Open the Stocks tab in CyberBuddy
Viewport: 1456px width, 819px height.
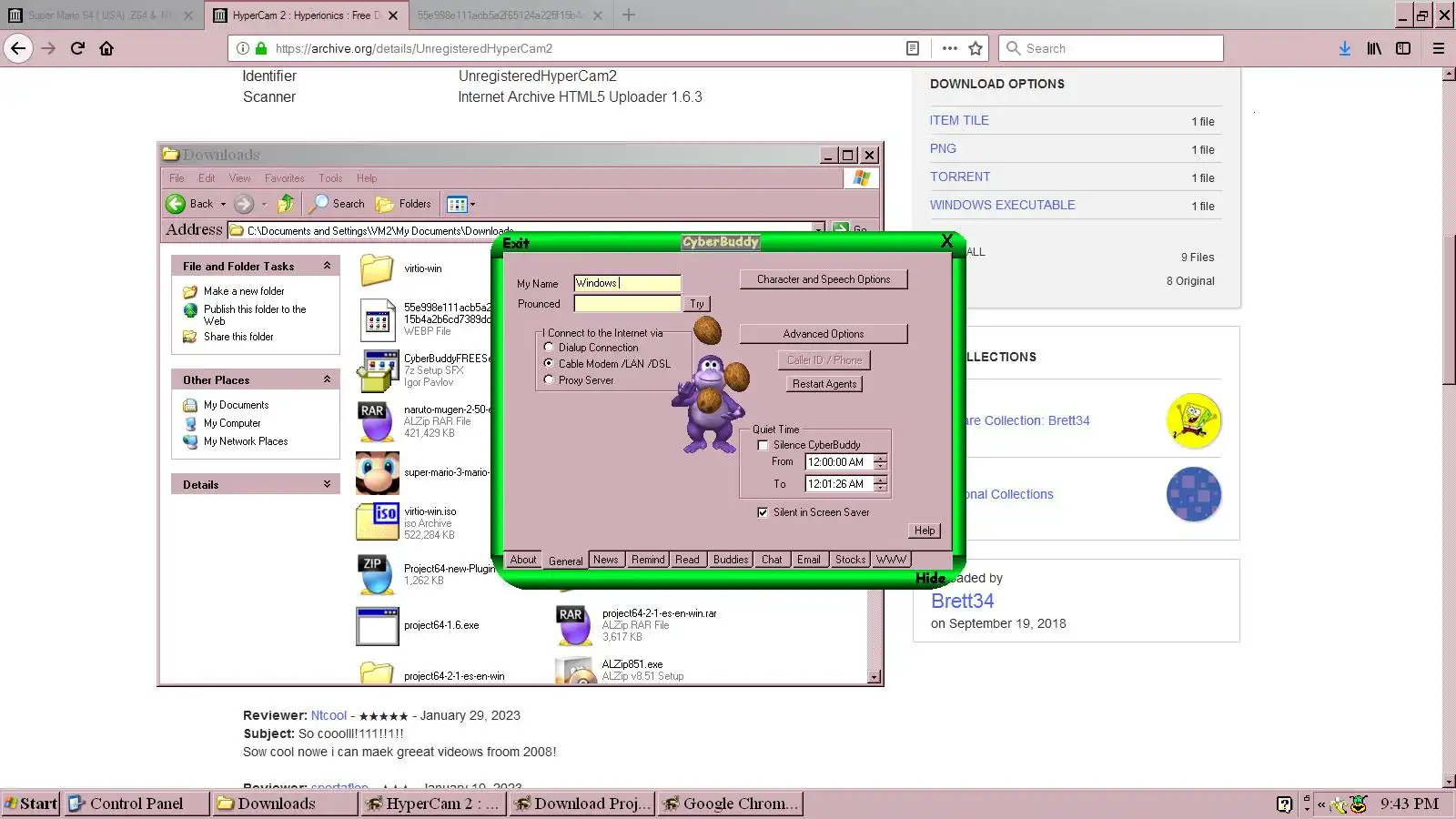point(850,560)
